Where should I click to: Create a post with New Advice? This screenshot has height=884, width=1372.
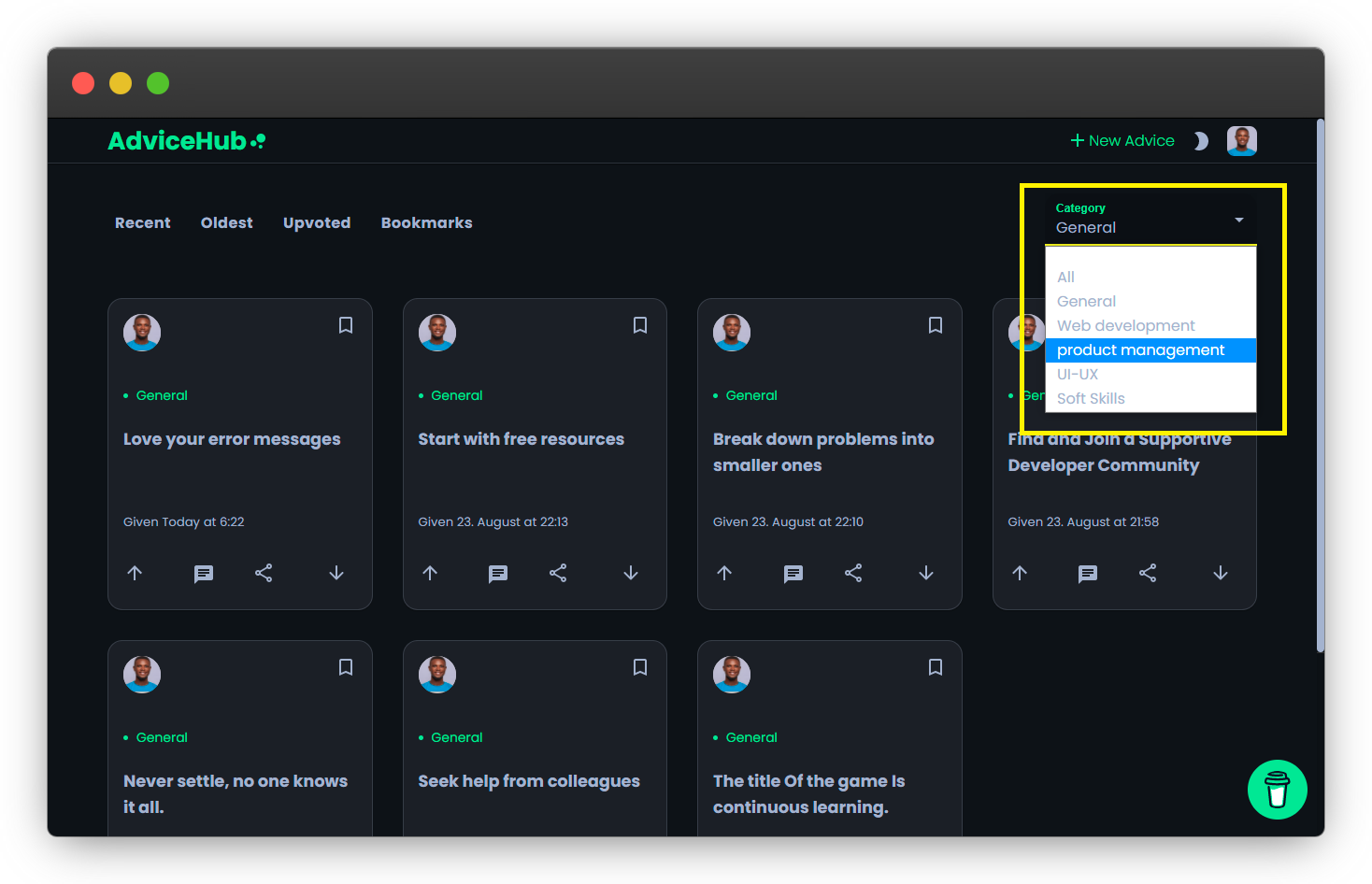(x=1122, y=140)
